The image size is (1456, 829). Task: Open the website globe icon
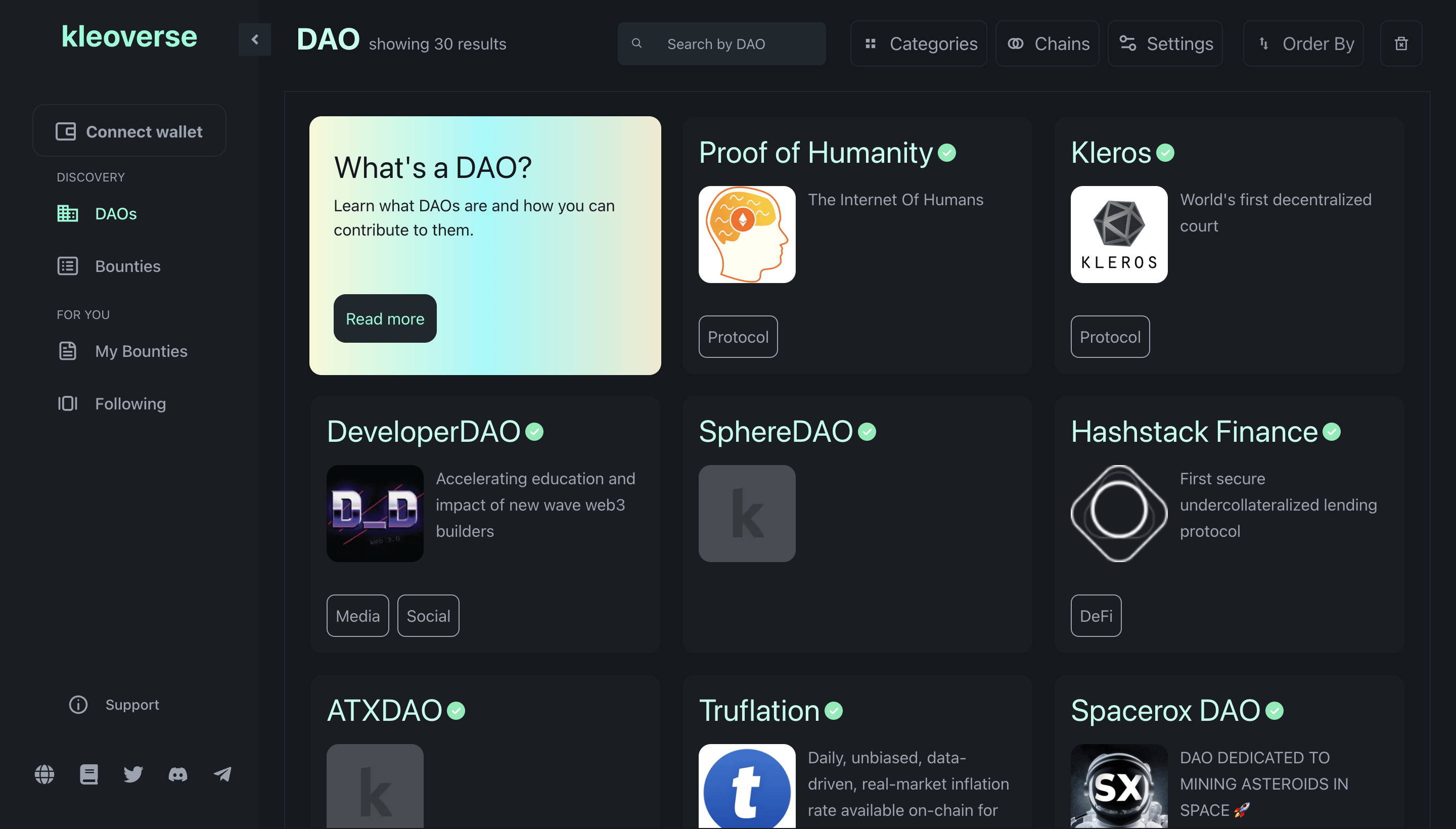pyautogui.click(x=44, y=774)
